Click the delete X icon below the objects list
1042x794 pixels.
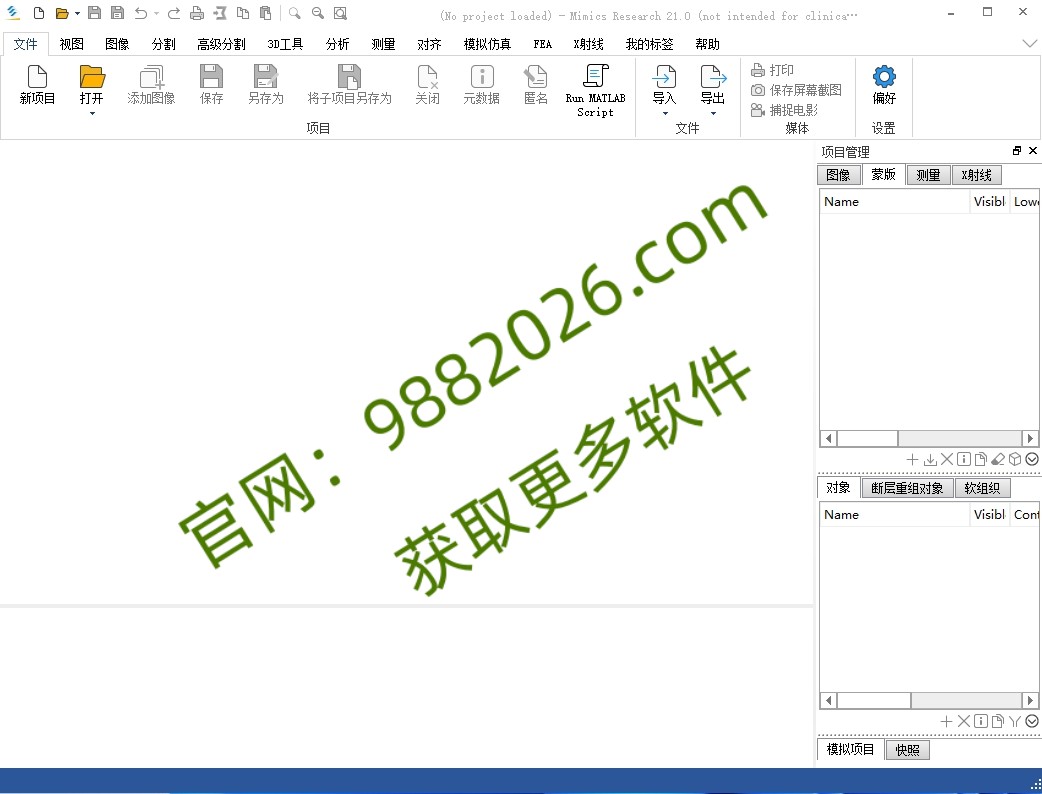pos(964,721)
